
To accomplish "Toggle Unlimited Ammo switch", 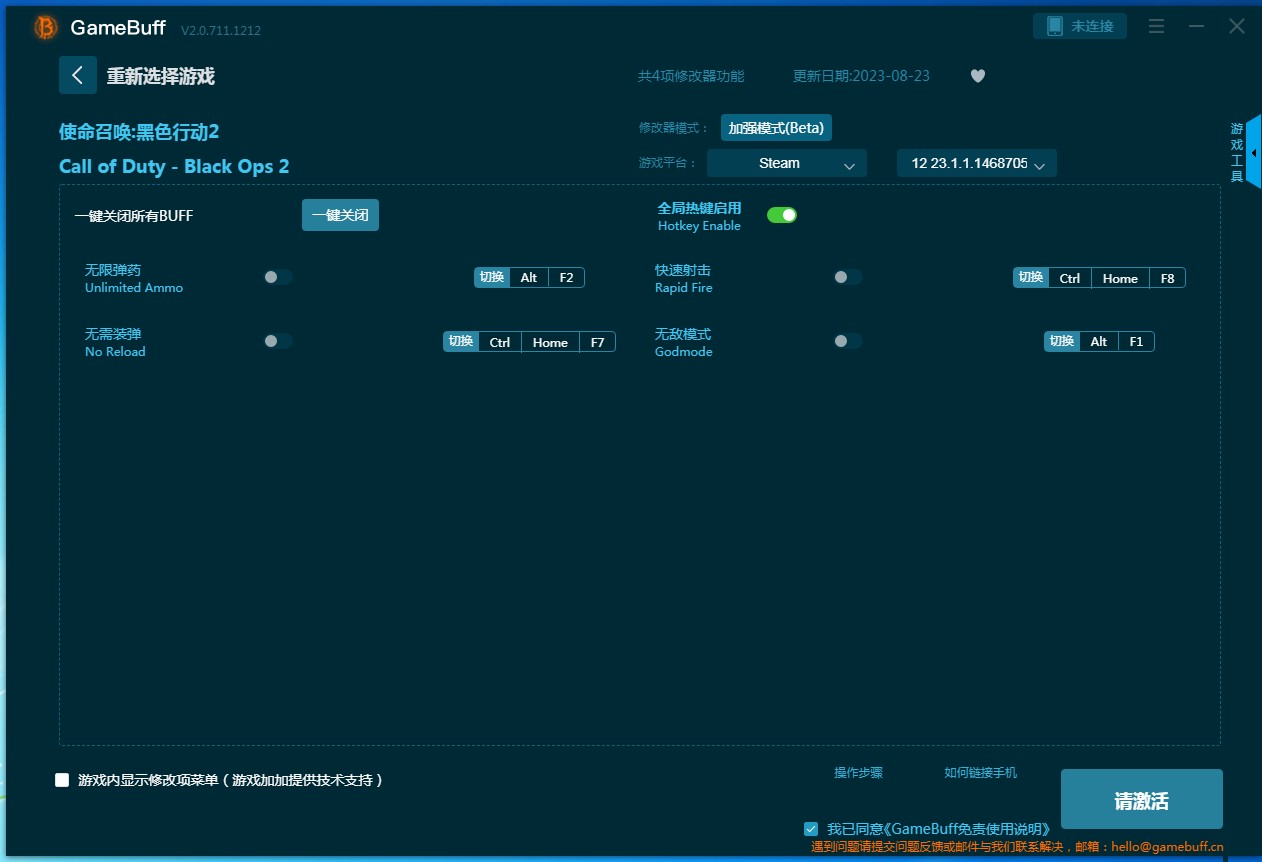I will (x=278, y=277).
